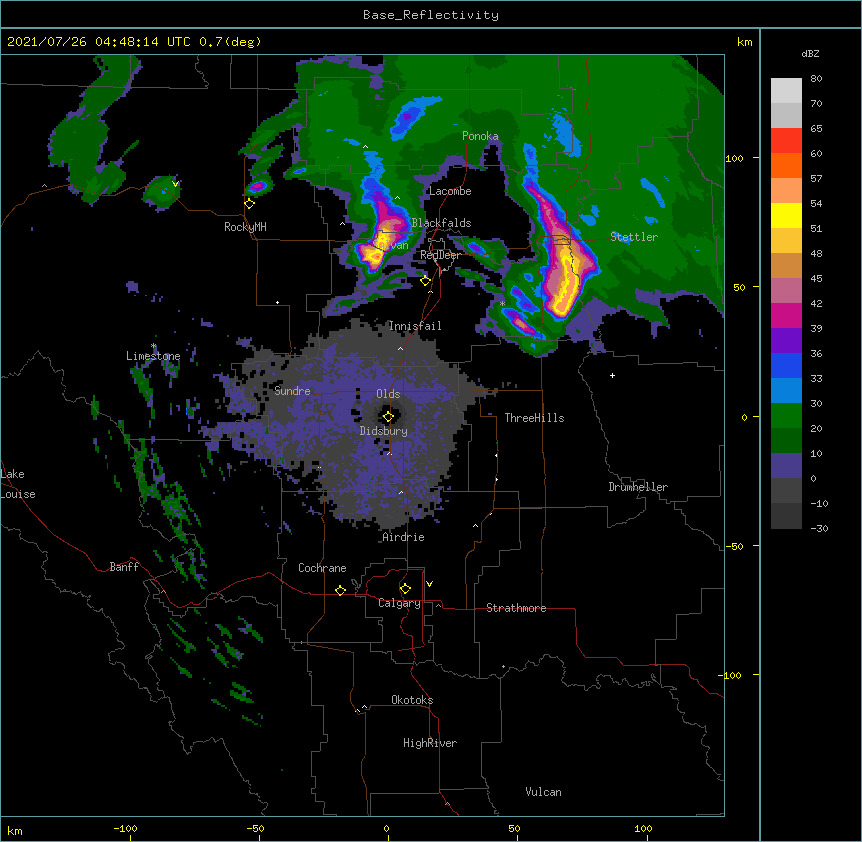This screenshot has height=842, width=862.
Task: Click the Drumheller city label
Action: pos(638,487)
